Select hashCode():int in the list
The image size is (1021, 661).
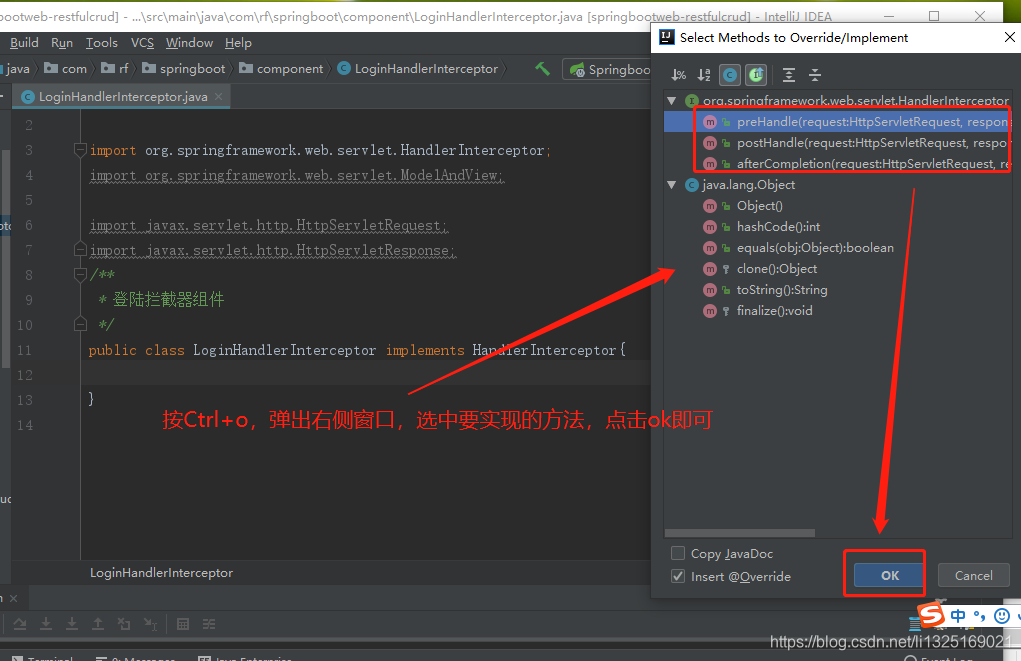point(837,227)
